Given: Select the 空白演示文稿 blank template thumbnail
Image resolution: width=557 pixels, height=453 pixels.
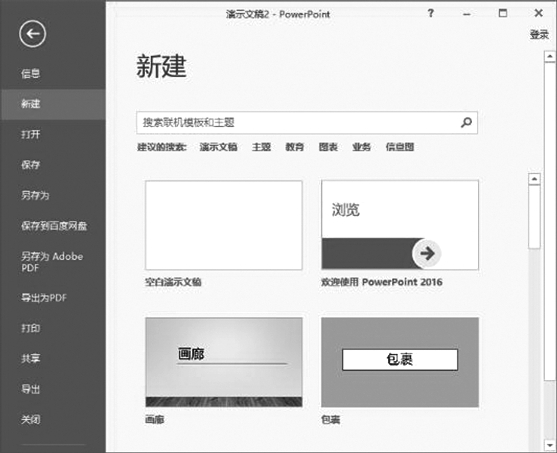Looking at the screenshot, I should [224, 225].
